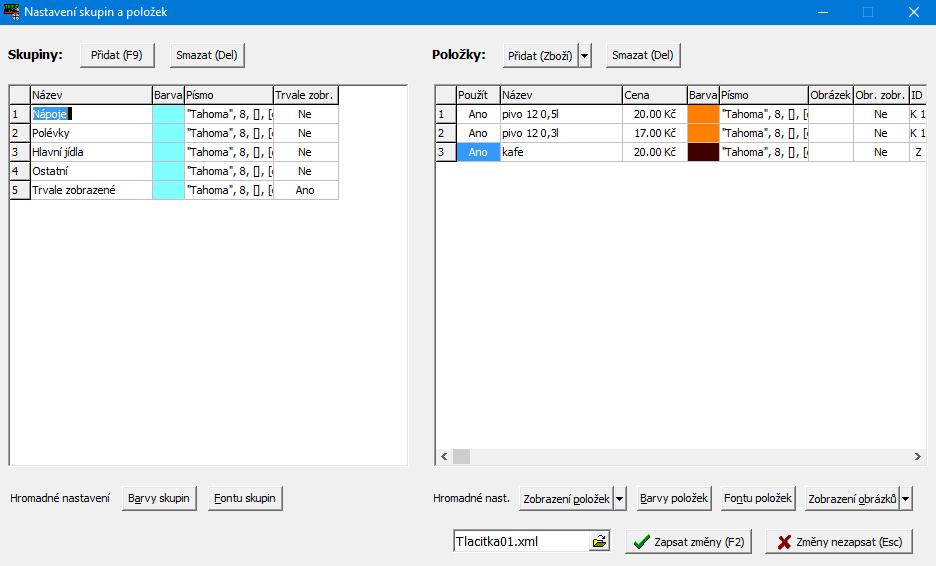Toggle Trvale zobr. value Ne for Nápoje
This screenshot has width=936, height=566.
coord(306,114)
